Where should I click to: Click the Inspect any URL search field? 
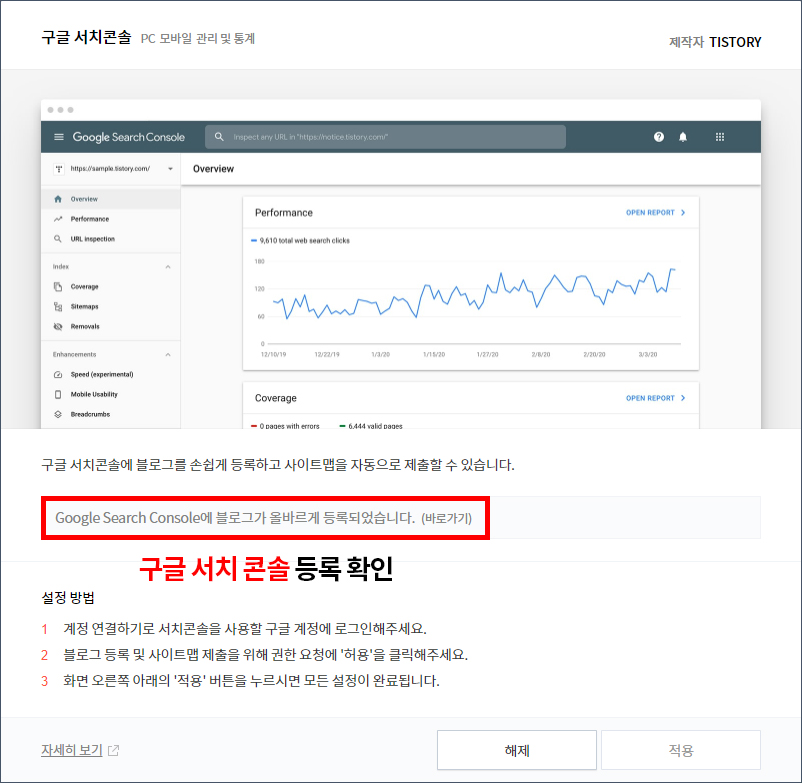pos(385,137)
